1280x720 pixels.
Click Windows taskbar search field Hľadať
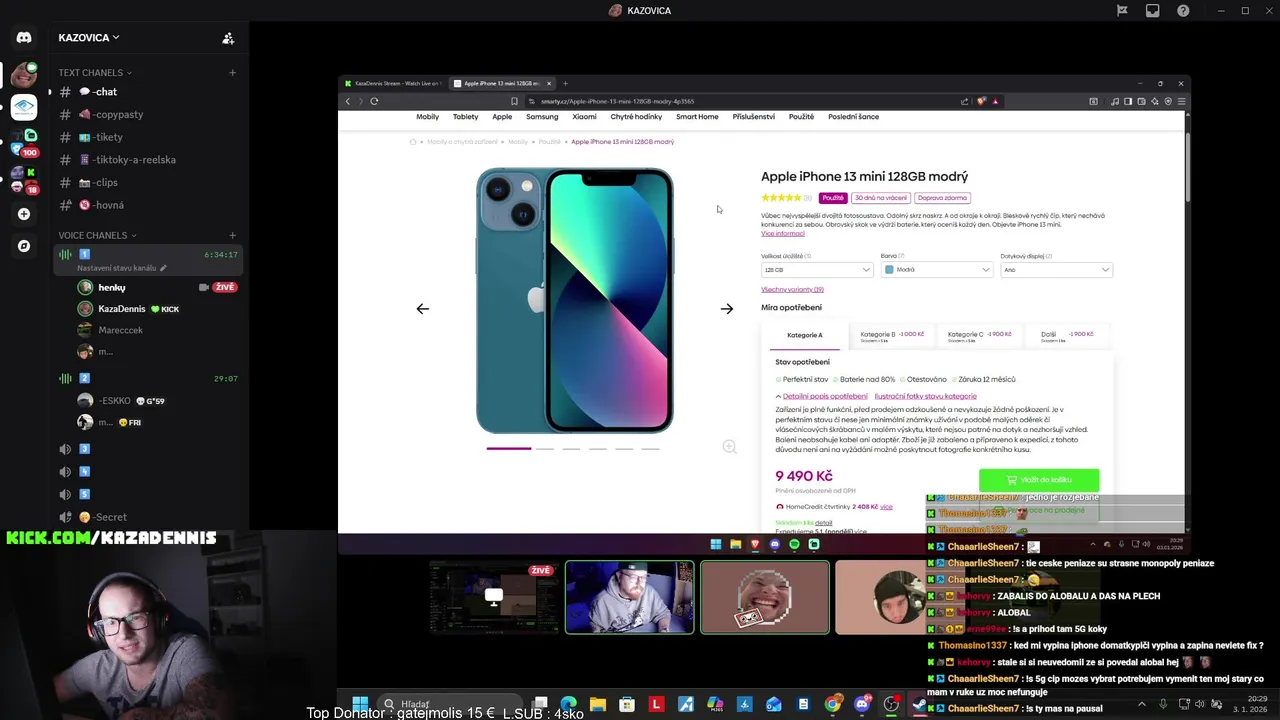click(x=450, y=704)
